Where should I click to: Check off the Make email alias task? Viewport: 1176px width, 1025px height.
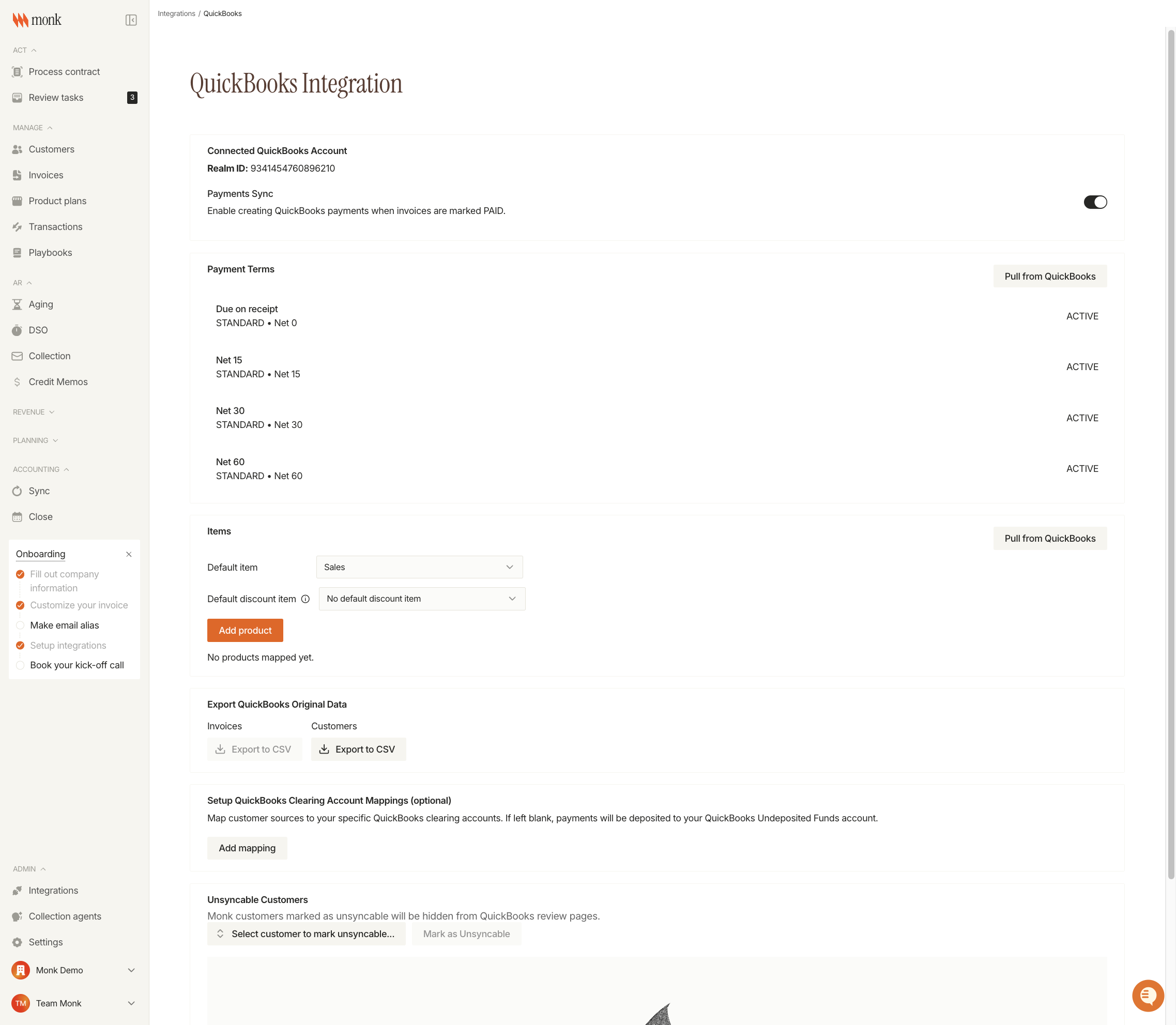[21, 625]
